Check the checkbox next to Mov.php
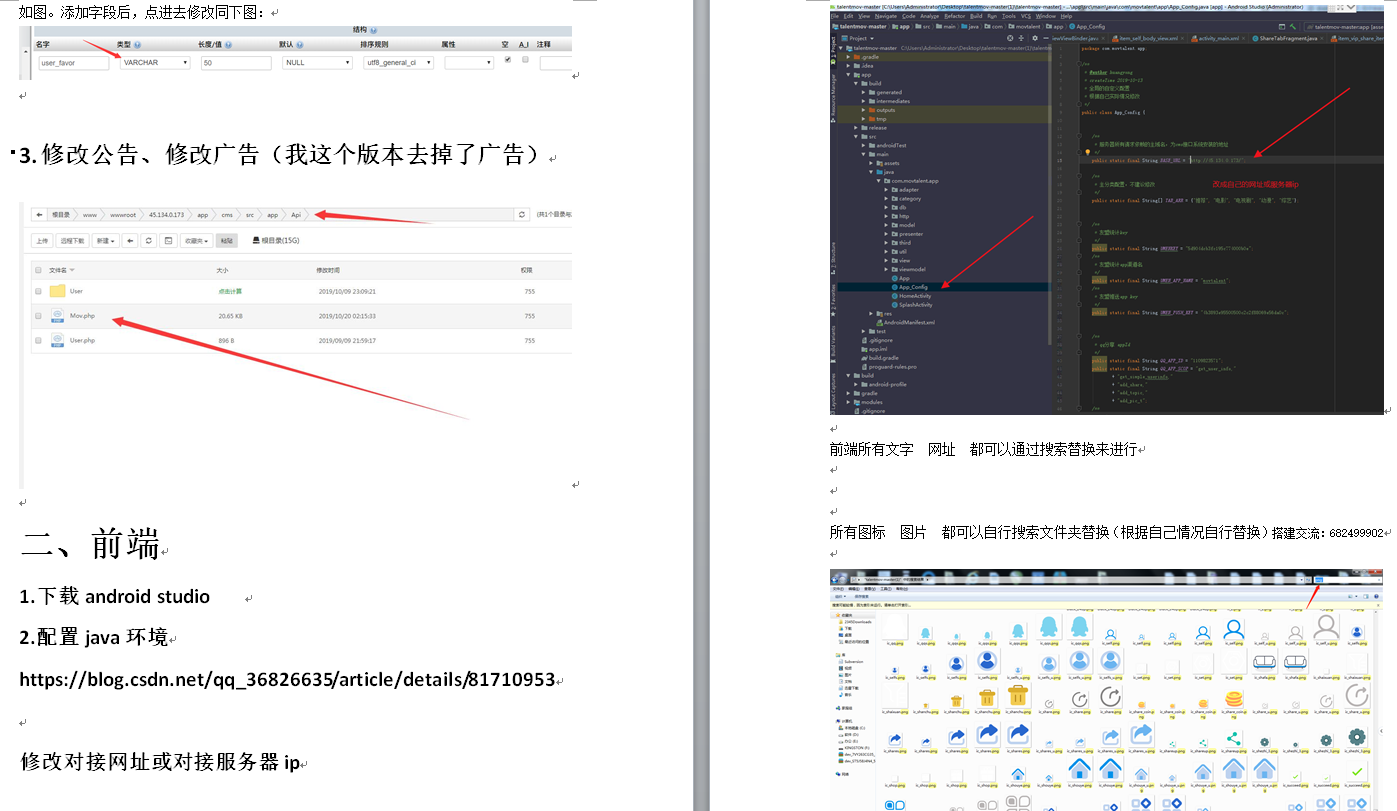1397x811 pixels. coord(39,317)
